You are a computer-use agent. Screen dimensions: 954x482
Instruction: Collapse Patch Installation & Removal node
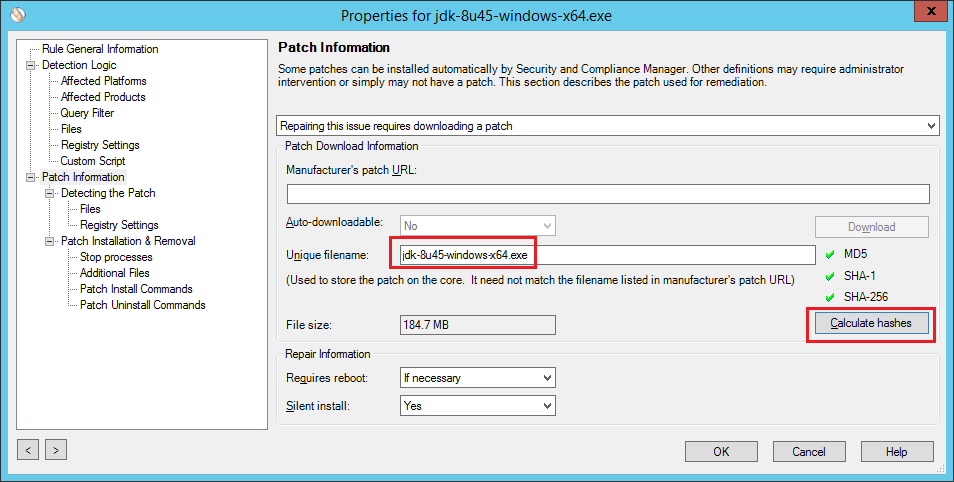point(50,241)
